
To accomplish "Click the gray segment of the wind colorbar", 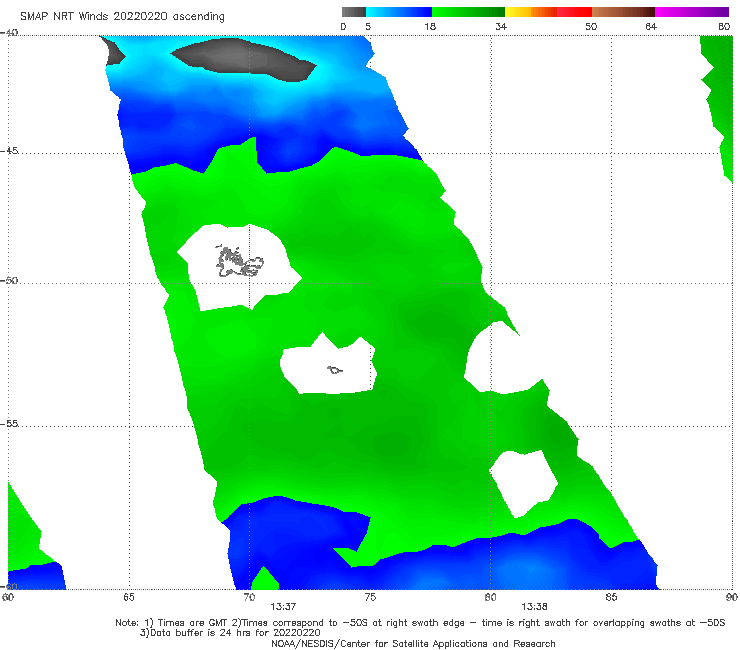I will (x=354, y=12).
